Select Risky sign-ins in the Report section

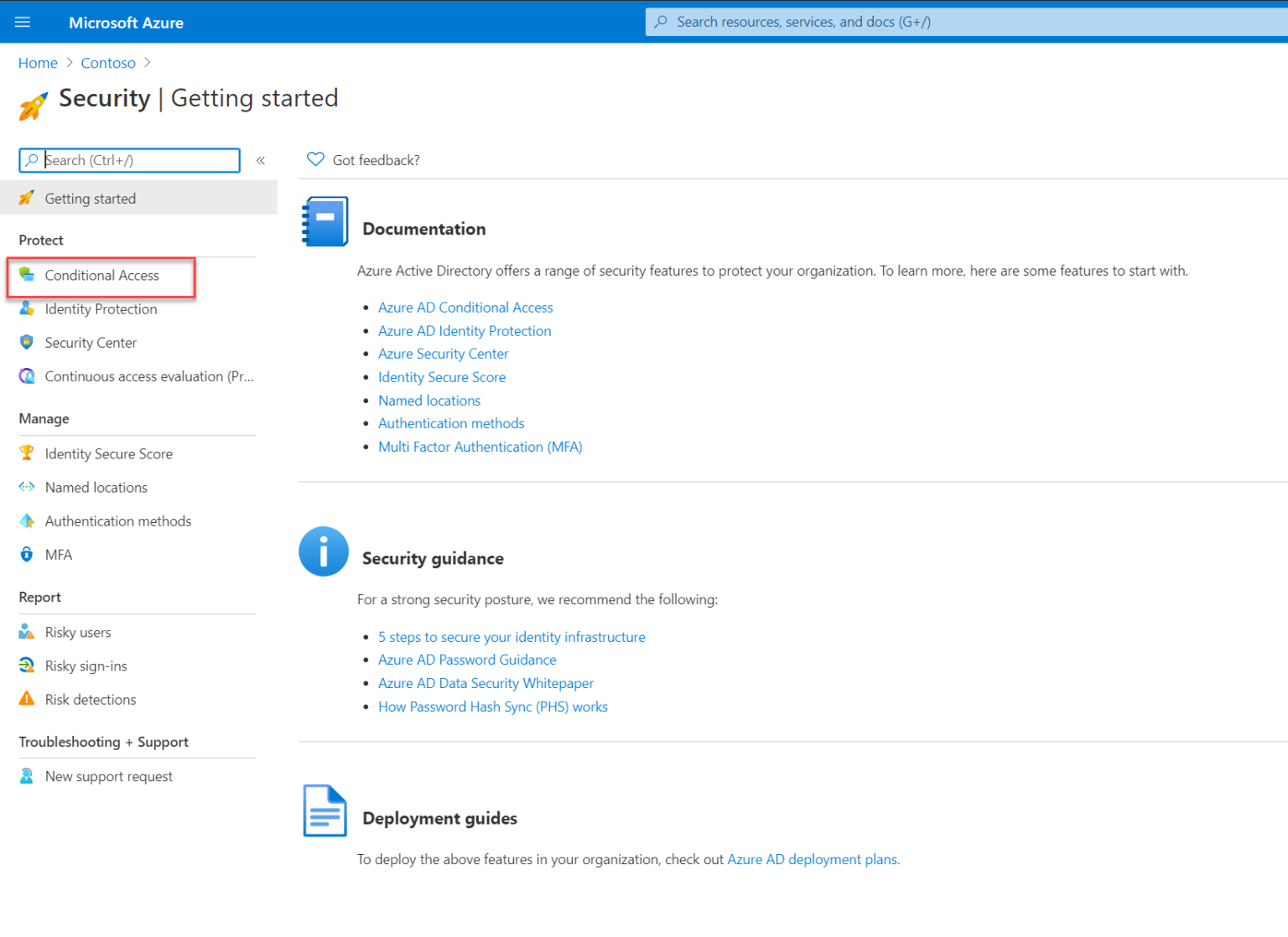pyautogui.click(x=86, y=665)
